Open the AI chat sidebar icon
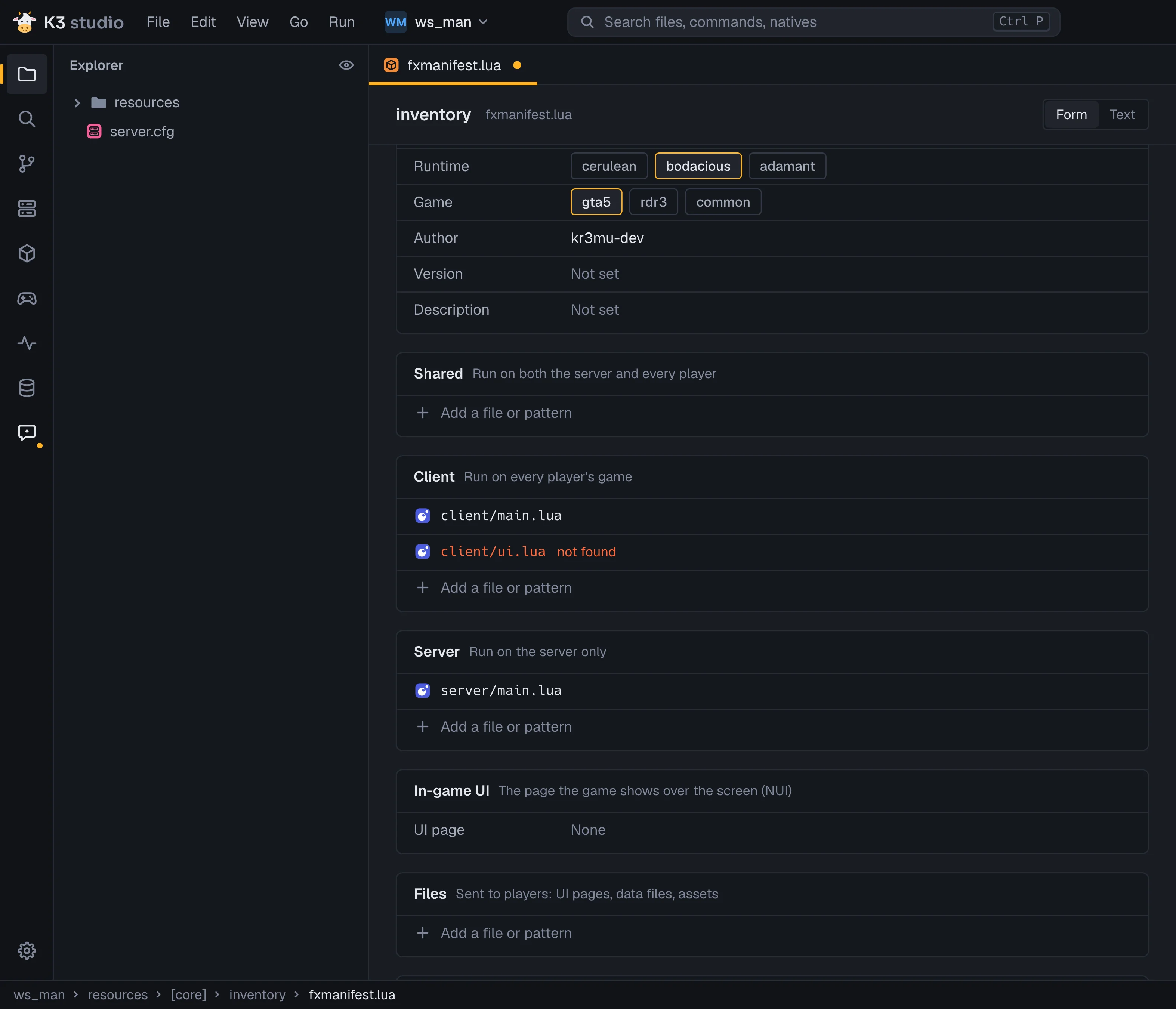The width and height of the screenshot is (1176, 1009). tap(27, 432)
